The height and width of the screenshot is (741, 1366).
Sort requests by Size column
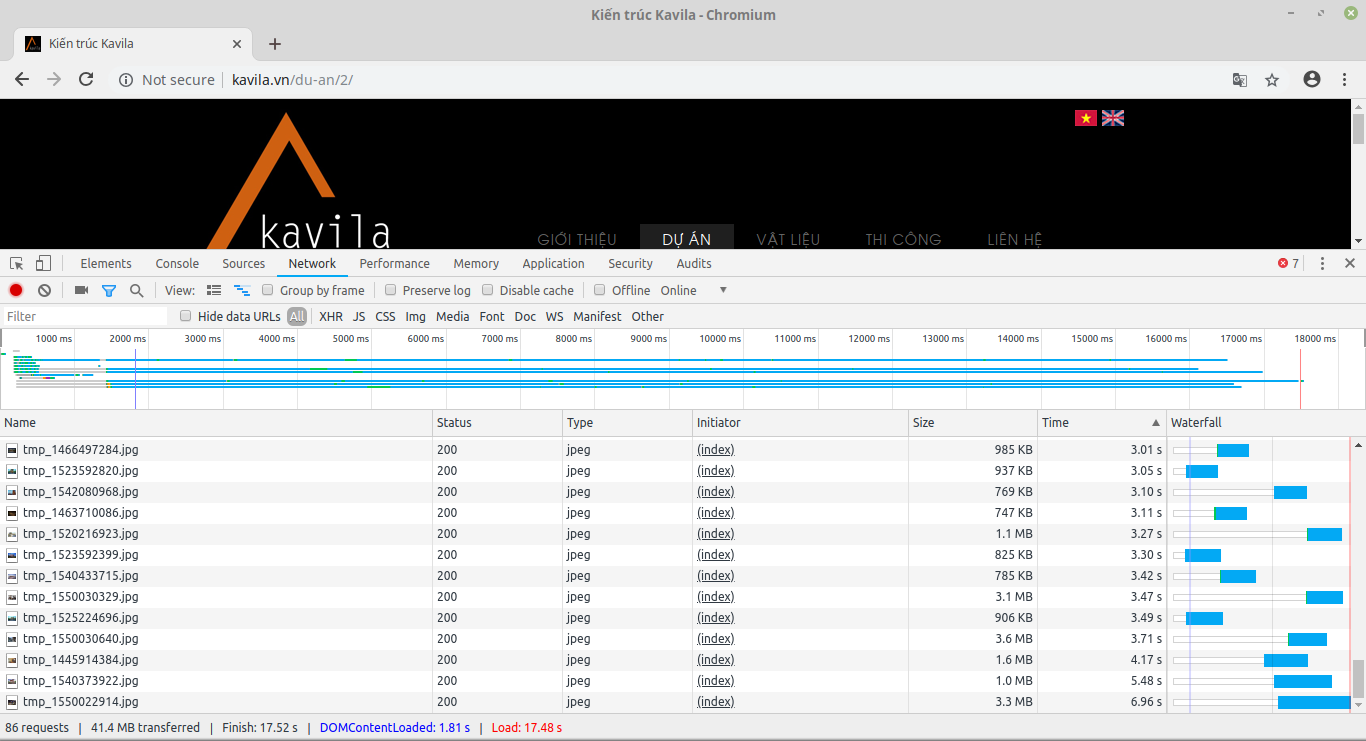(x=973, y=423)
